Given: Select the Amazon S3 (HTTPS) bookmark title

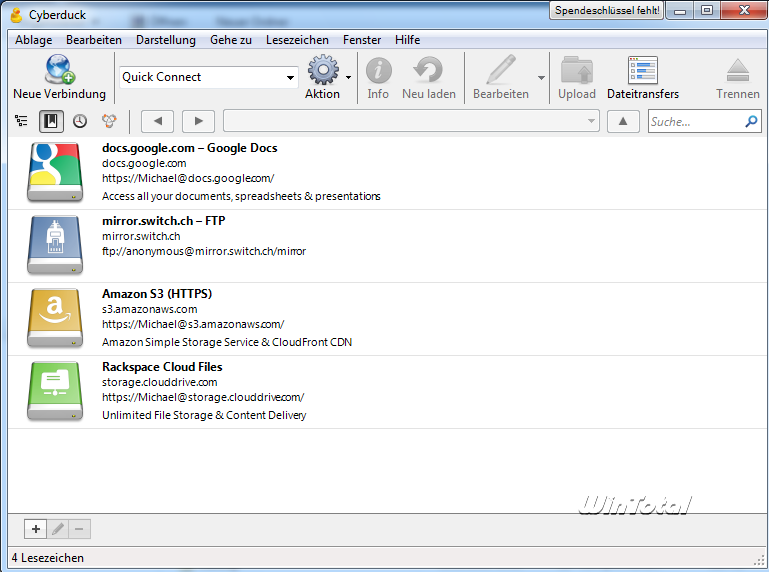Looking at the screenshot, I should click(x=157, y=294).
